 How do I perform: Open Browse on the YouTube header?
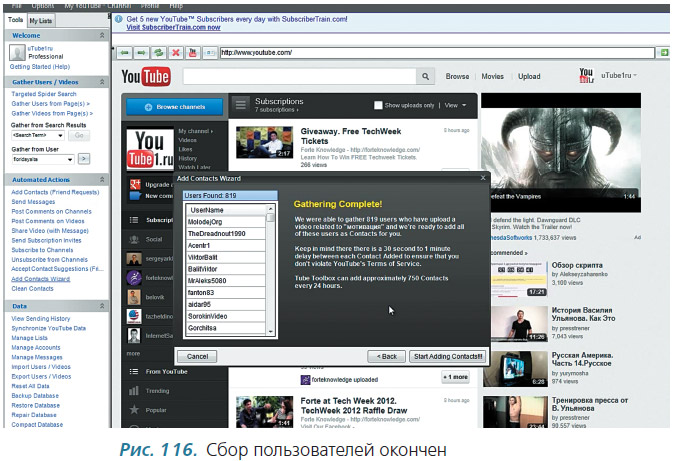click(x=457, y=76)
